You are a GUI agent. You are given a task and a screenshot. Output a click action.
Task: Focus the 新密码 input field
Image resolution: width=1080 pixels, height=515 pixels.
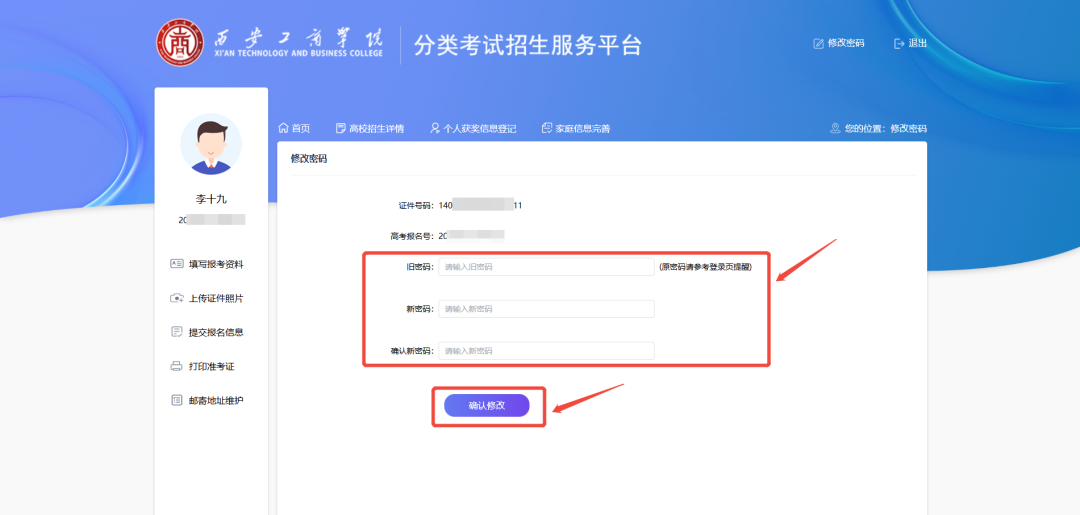[x=546, y=309]
